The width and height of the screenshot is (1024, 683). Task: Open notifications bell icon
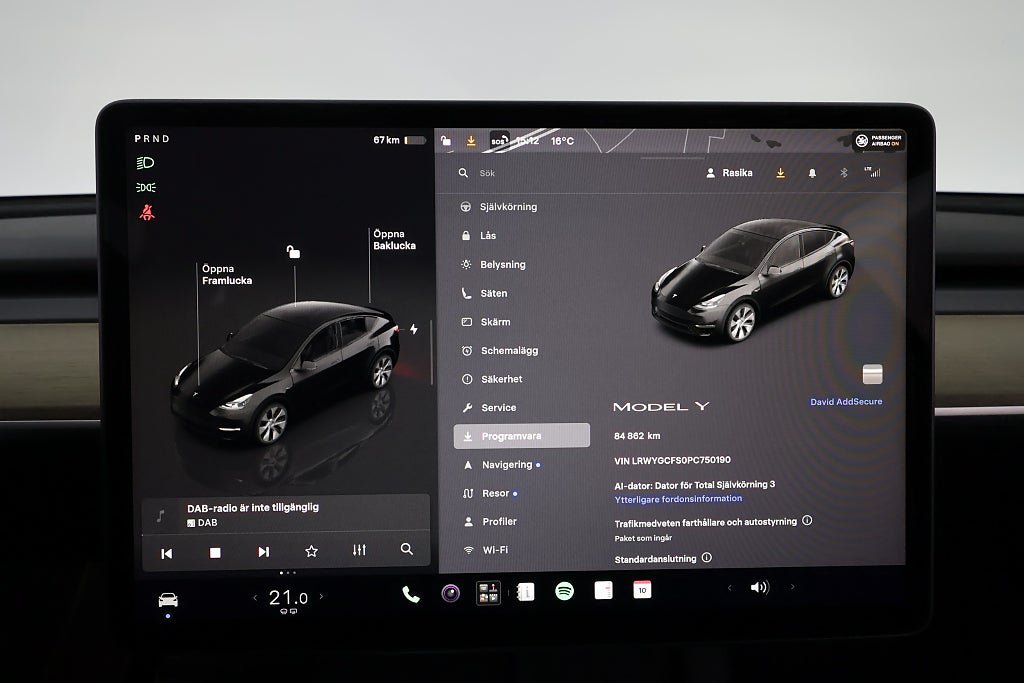pos(812,173)
